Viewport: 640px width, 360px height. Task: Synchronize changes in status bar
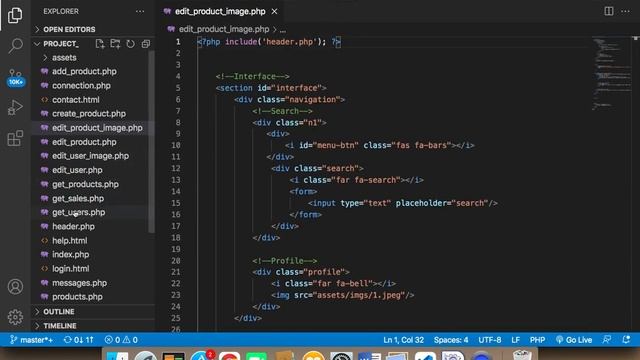(78, 340)
